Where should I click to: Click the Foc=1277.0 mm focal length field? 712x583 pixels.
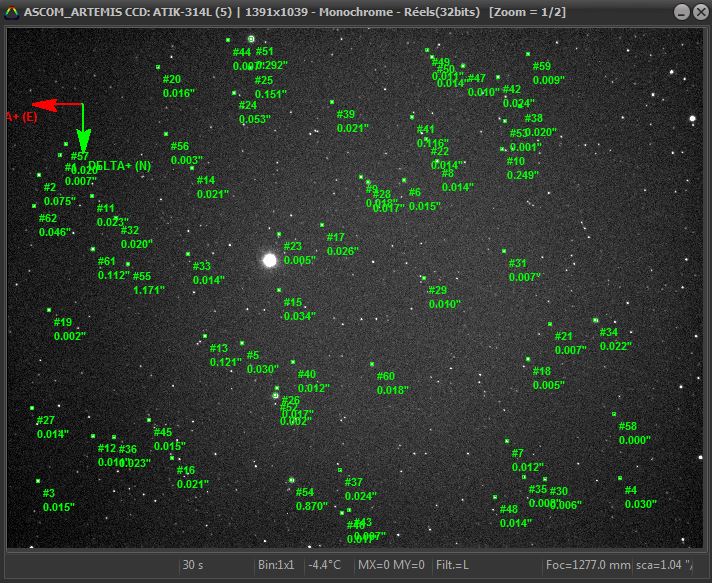click(x=588, y=565)
